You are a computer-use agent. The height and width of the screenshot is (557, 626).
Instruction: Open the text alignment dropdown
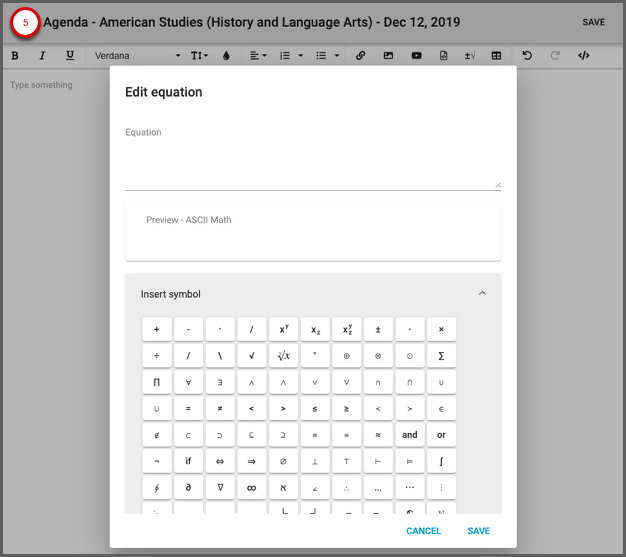pyautogui.click(x=257, y=56)
